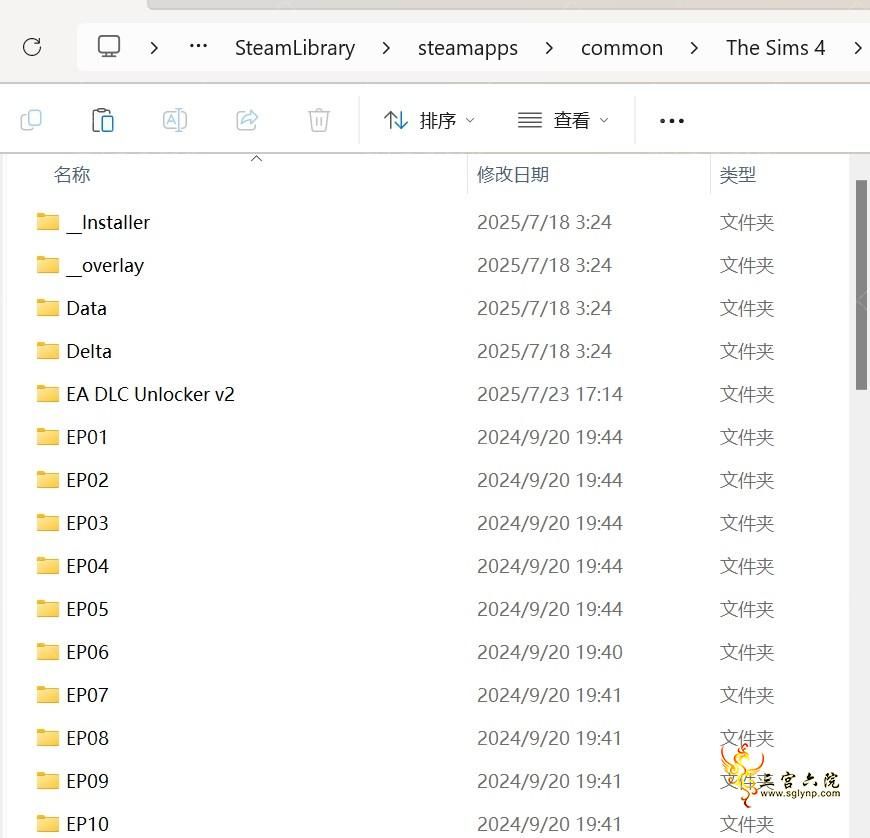870x838 pixels.
Task: Expand chevron after common
Action: point(694,48)
